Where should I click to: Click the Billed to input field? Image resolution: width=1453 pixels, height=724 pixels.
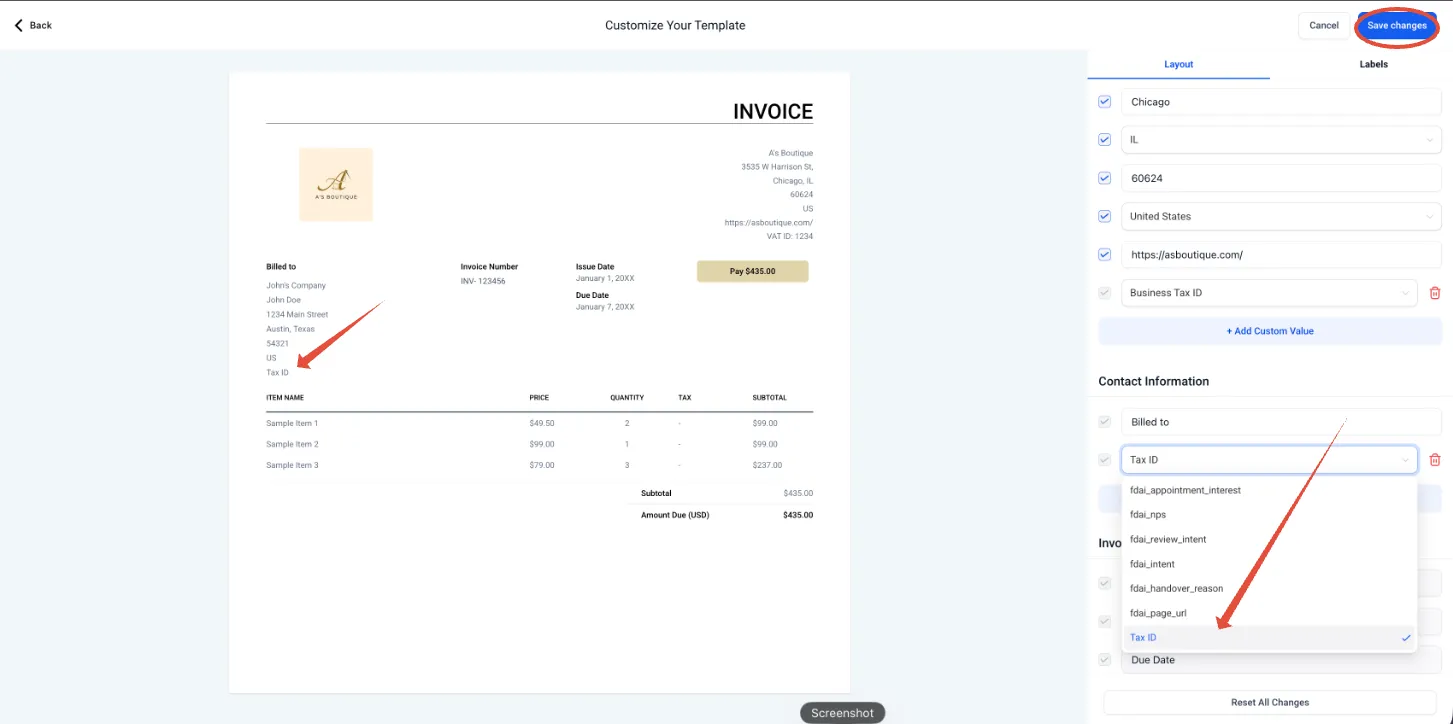(x=1281, y=422)
